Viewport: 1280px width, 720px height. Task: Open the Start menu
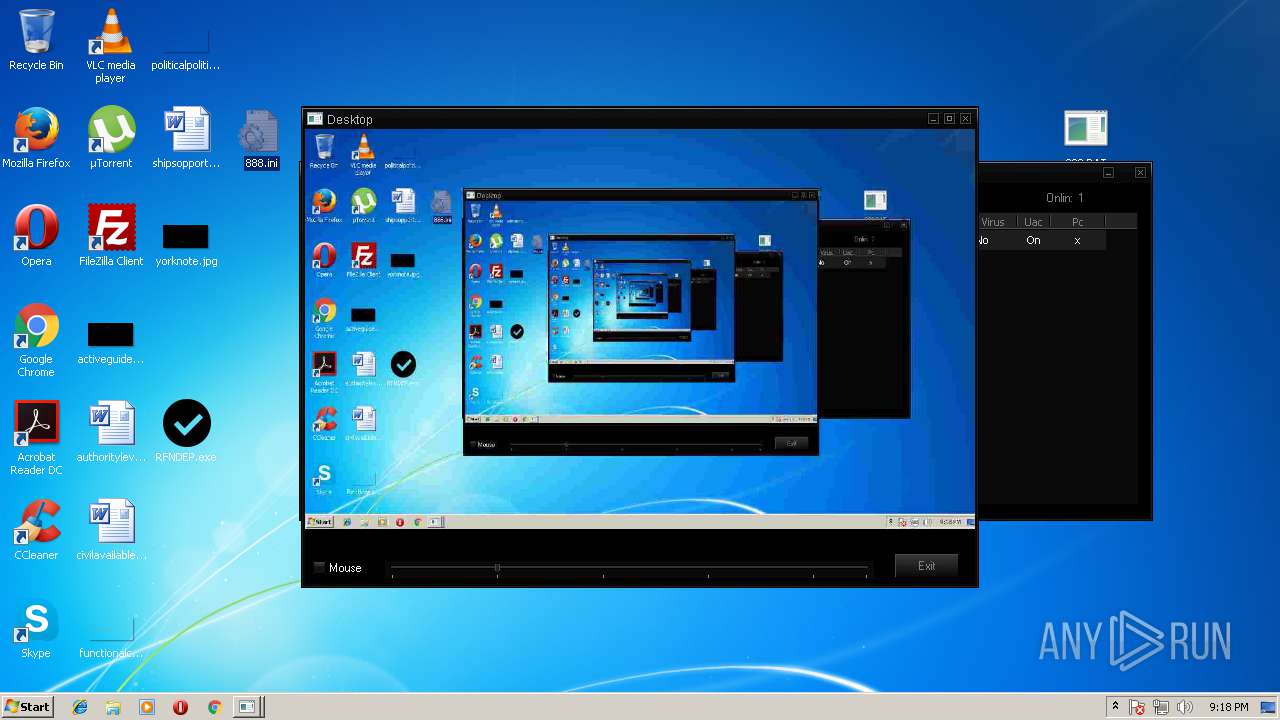pos(28,707)
